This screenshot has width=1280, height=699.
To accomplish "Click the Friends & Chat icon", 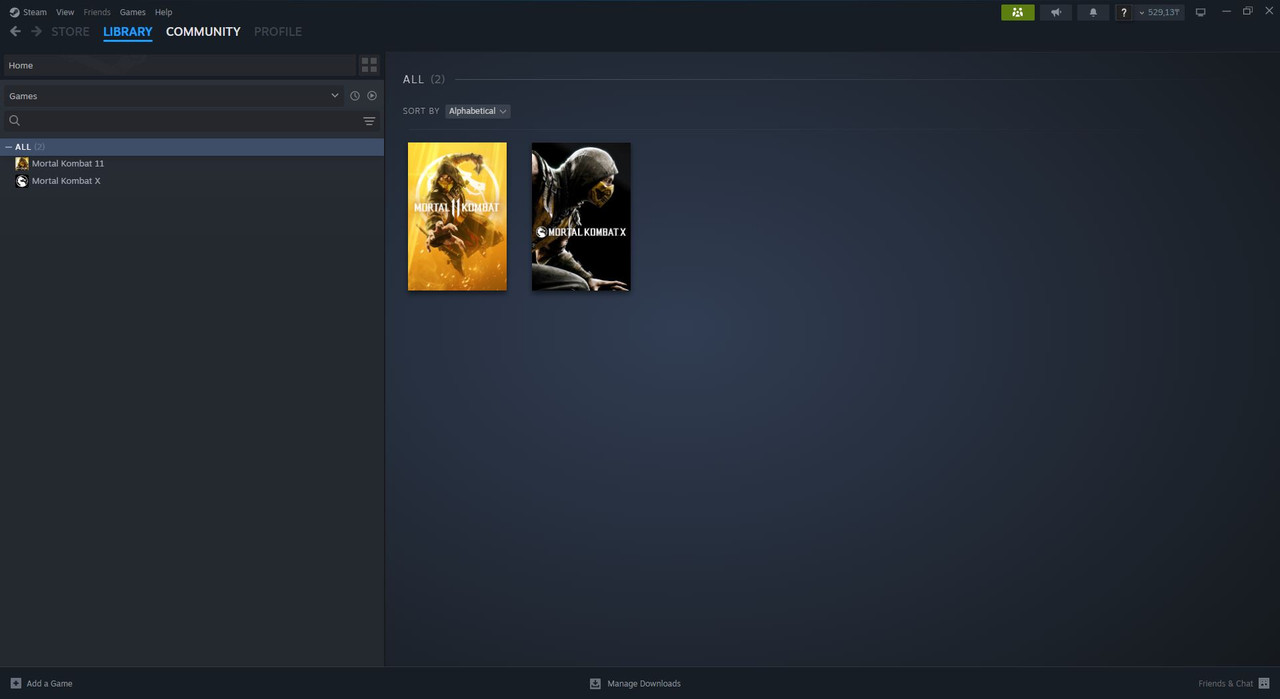I will point(1264,683).
